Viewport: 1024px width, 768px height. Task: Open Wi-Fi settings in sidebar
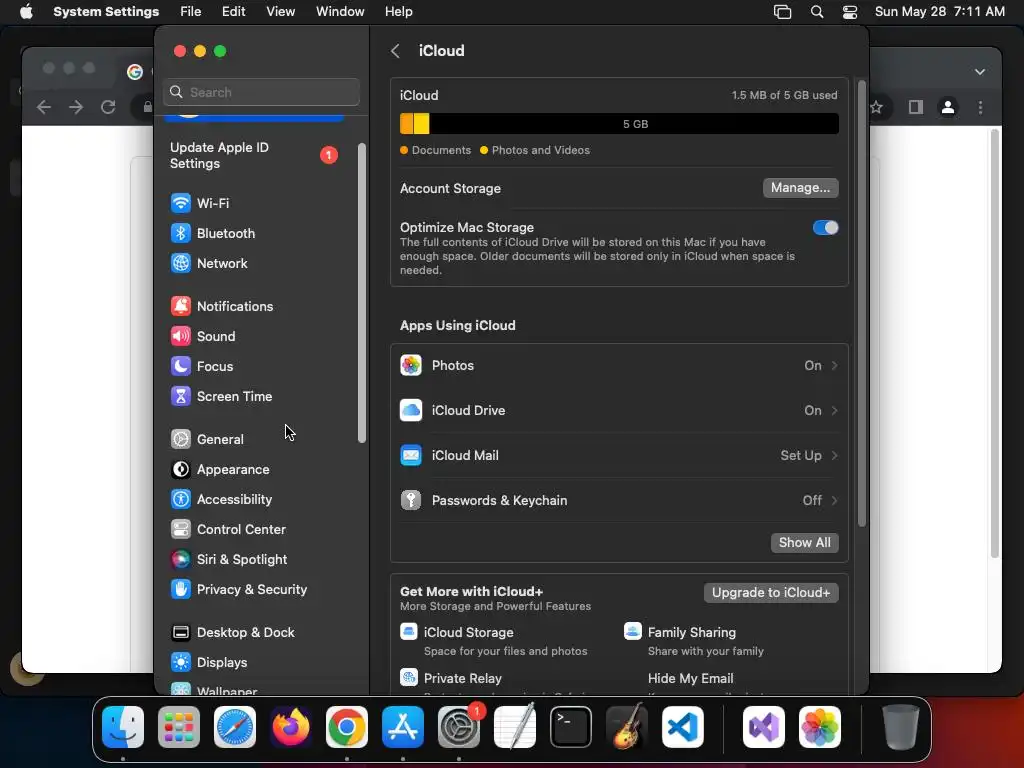click(200, 203)
